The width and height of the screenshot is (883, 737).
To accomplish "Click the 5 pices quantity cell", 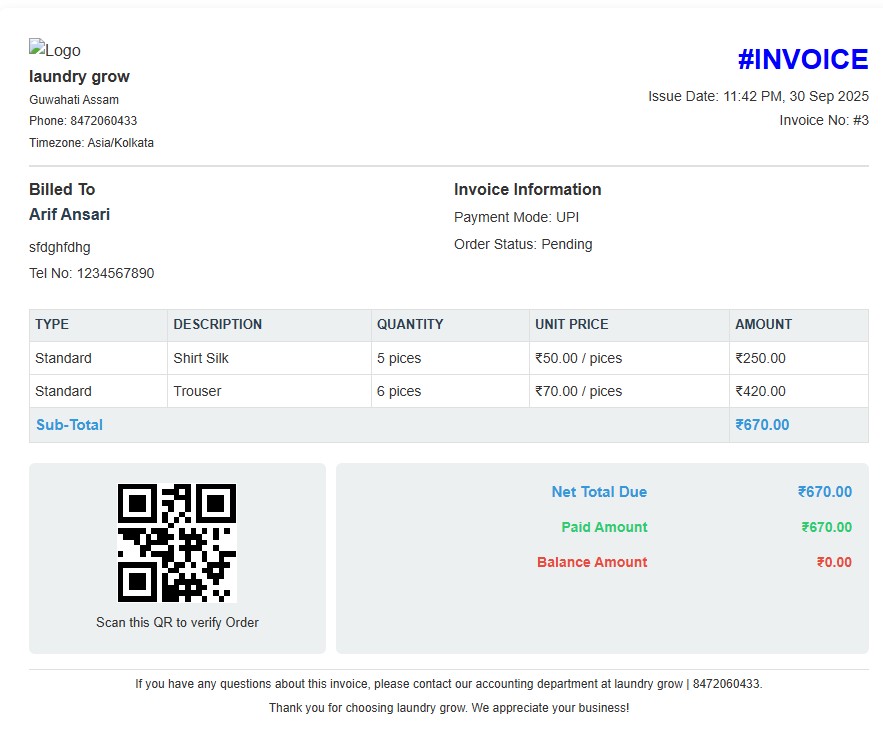I will pos(450,358).
